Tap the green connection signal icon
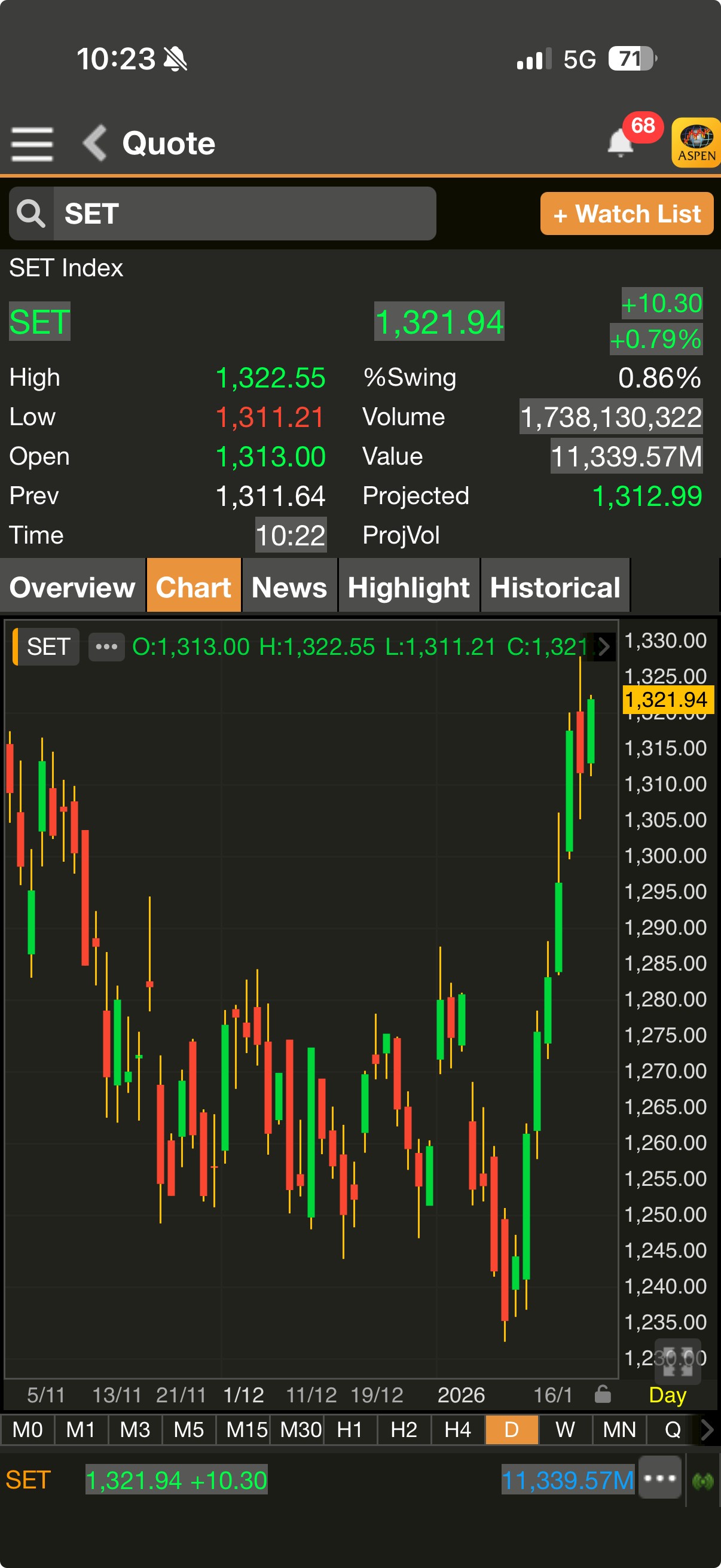 point(702,1480)
